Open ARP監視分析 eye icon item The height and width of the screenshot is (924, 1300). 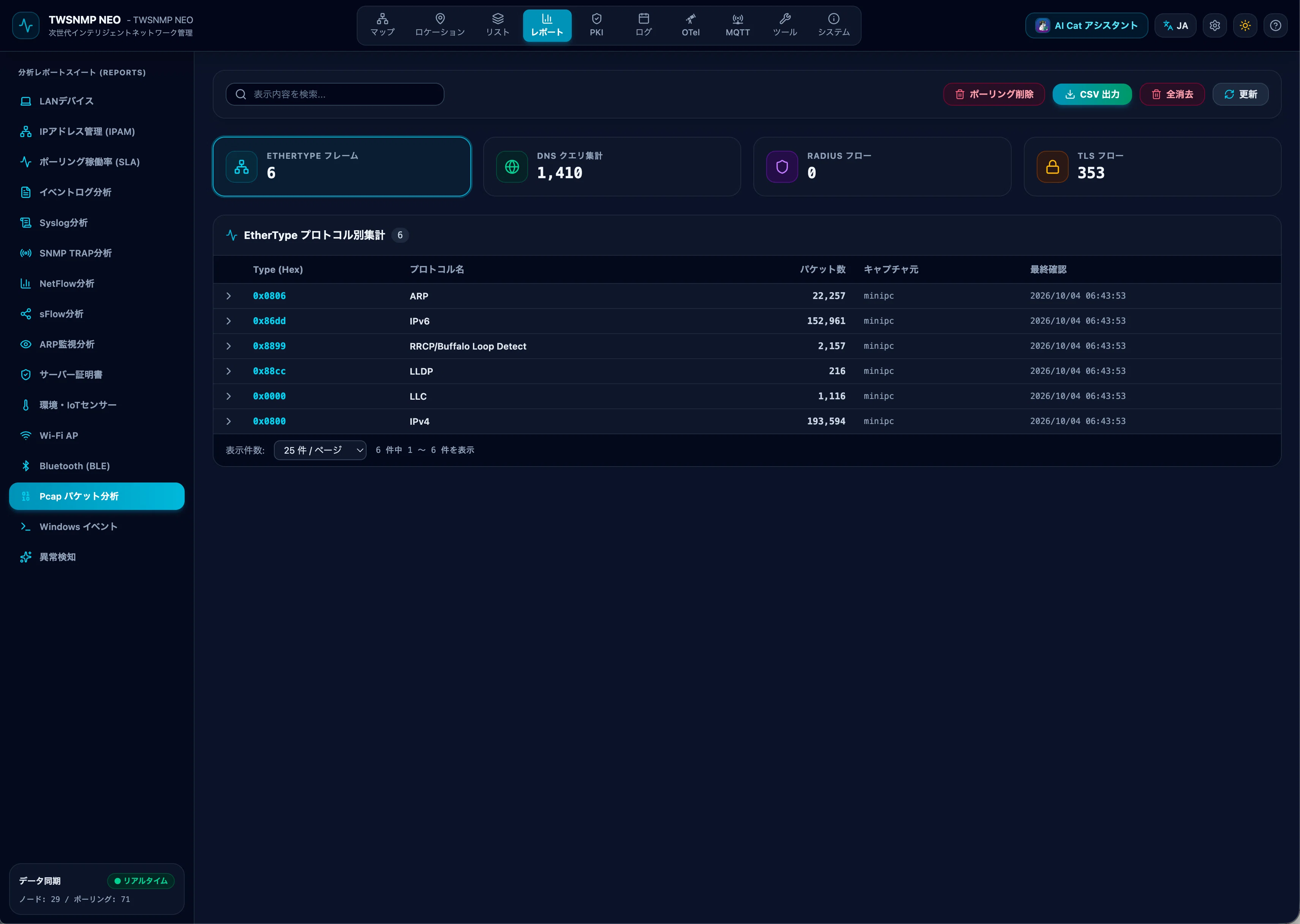pos(97,344)
